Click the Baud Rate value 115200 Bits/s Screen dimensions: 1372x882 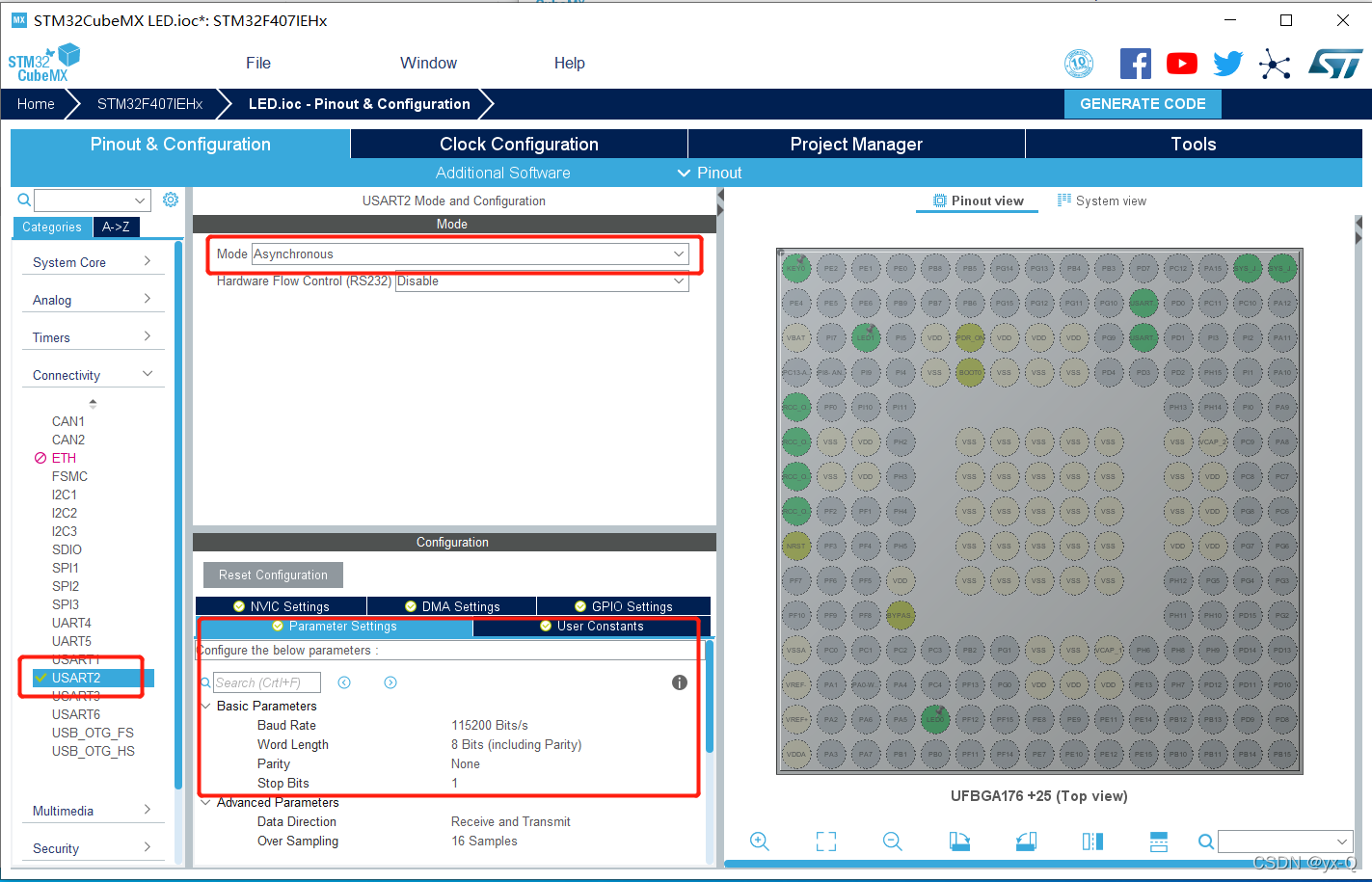490,725
